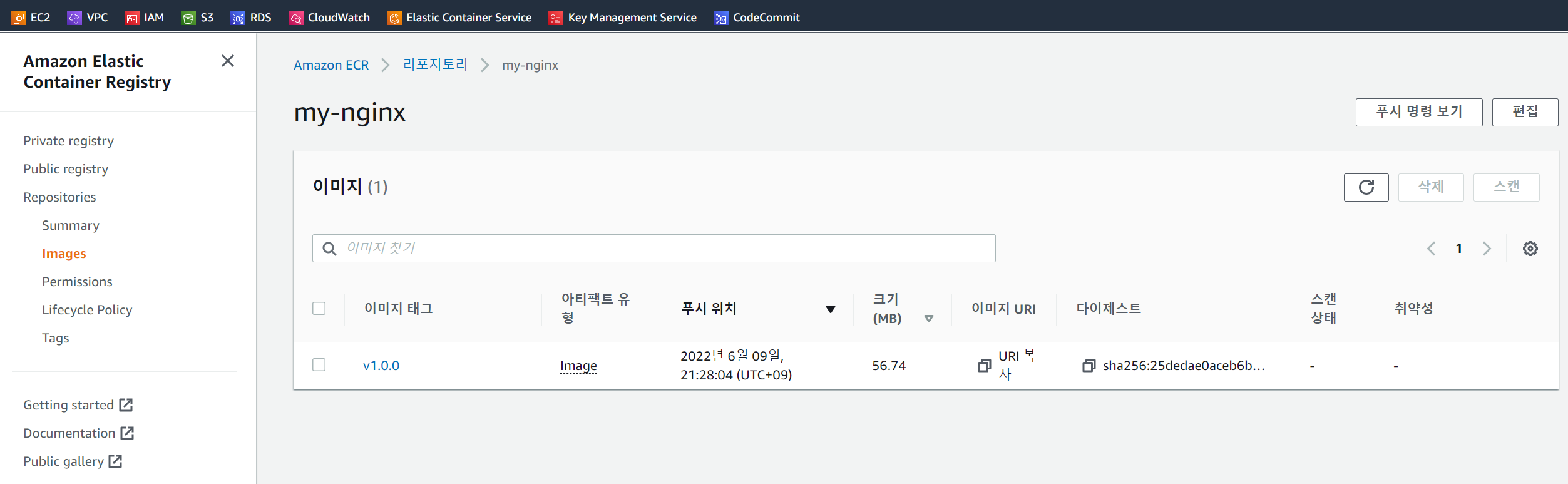
Task: Open the CodeCommit shortcut icon
Action: point(721,18)
